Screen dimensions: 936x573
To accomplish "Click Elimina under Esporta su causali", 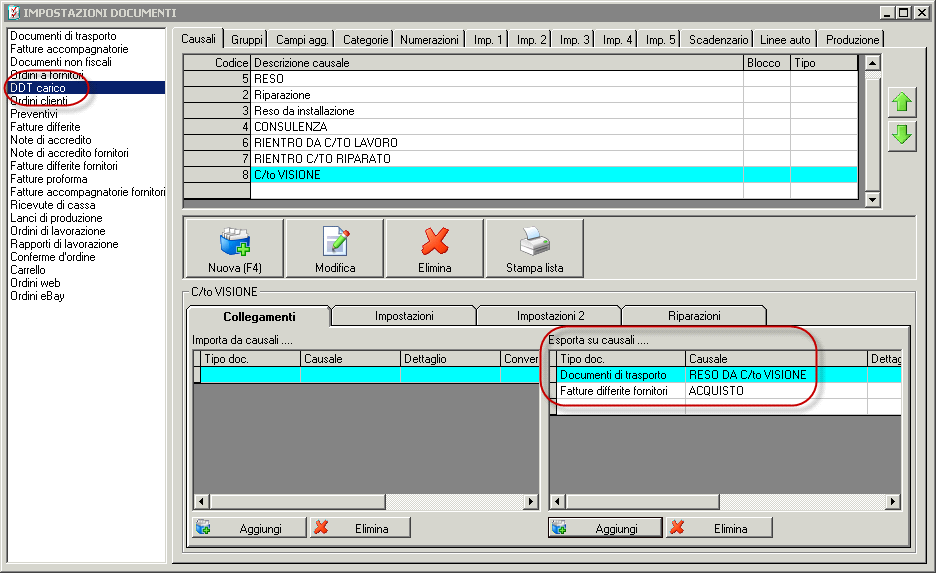I will click(719, 528).
